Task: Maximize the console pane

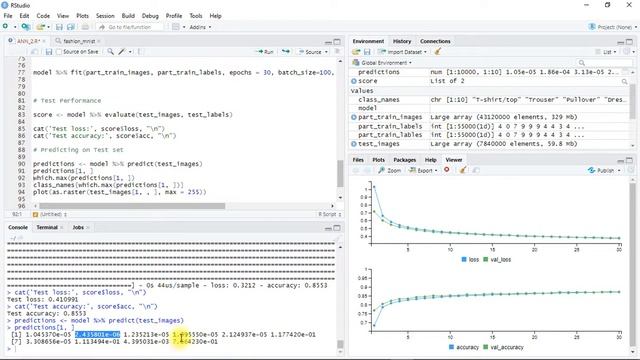Action: click(x=337, y=228)
